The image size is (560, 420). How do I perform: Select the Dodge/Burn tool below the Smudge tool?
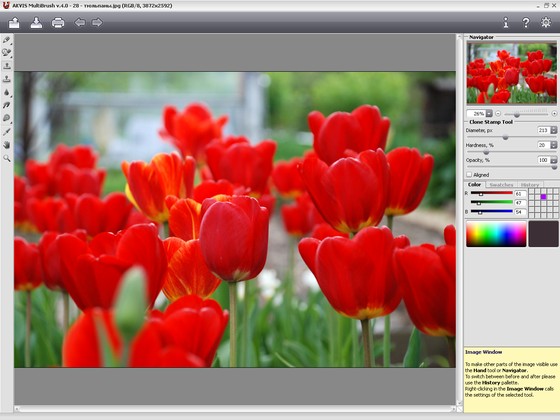click(7, 118)
